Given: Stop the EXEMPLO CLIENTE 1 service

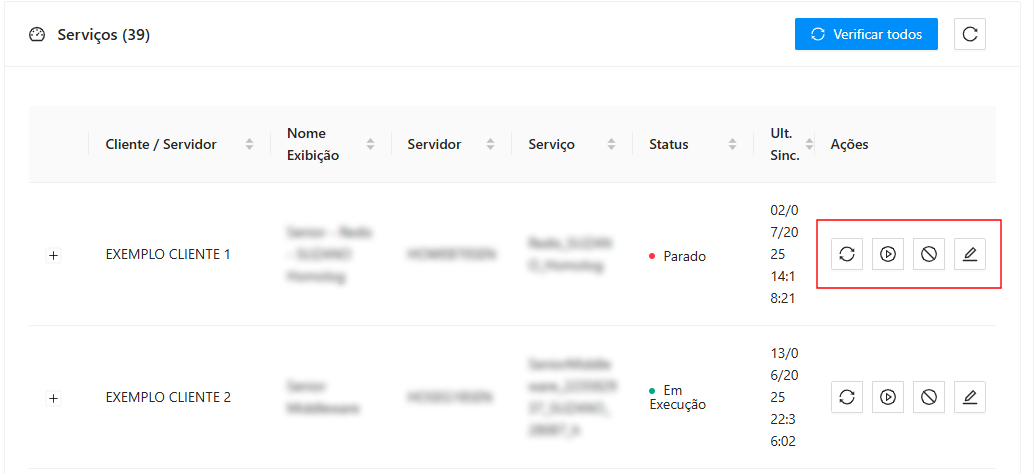Looking at the screenshot, I should click(929, 254).
